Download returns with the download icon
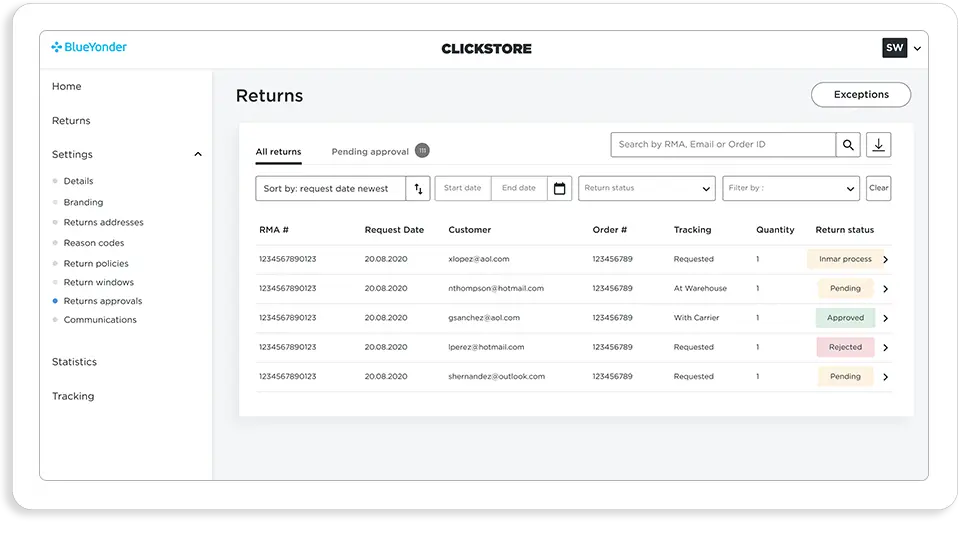This screenshot has width=960, height=540. [x=878, y=145]
